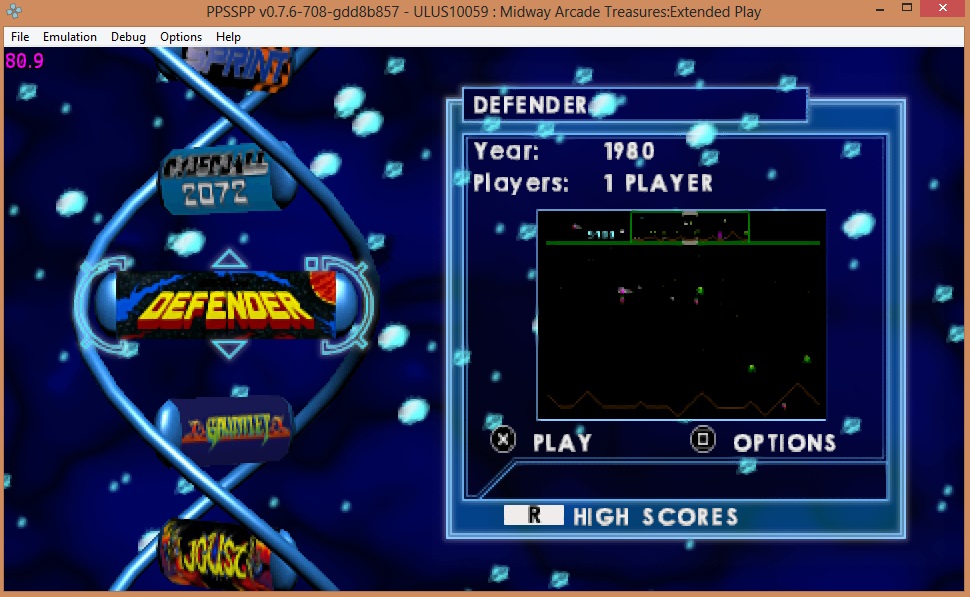Select the Gauntlet game logo

coord(236,427)
